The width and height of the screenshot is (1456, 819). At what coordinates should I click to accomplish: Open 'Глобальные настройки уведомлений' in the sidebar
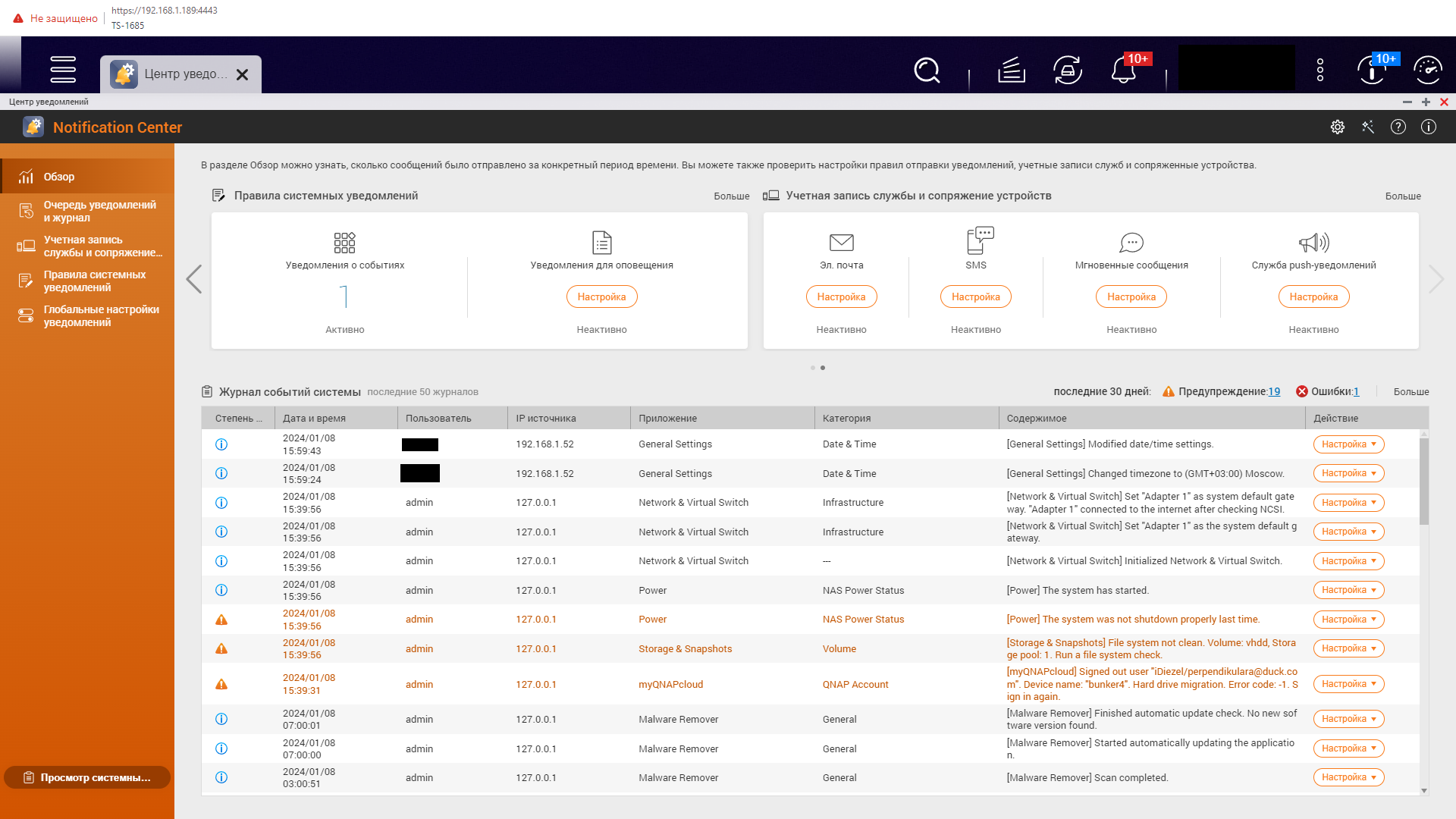pyautogui.click(x=101, y=316)
